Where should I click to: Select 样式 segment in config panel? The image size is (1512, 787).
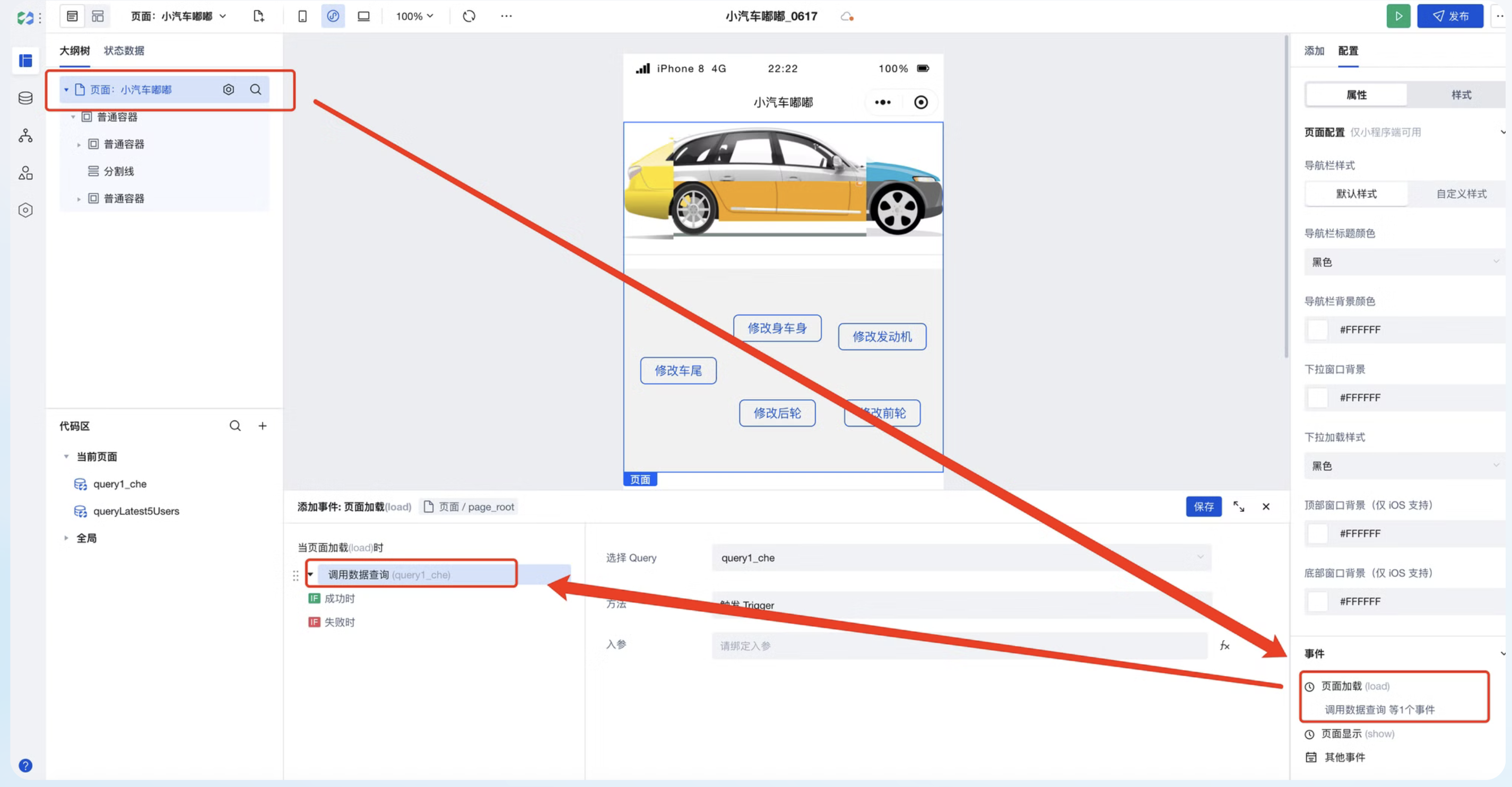pos(1461,94)
